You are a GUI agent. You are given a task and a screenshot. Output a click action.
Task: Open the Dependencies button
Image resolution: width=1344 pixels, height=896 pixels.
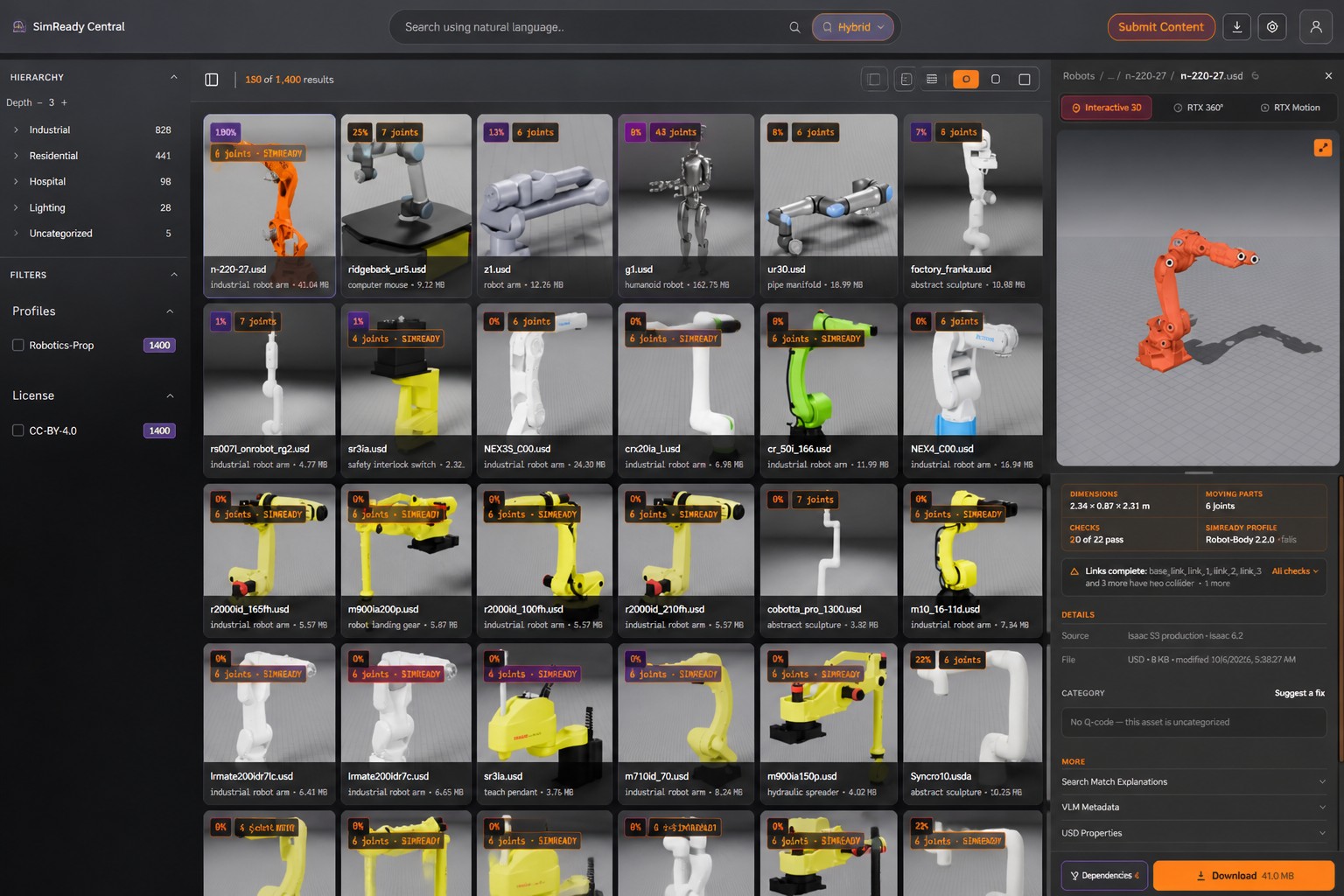pyautogui.click(x=1104, y=876)
